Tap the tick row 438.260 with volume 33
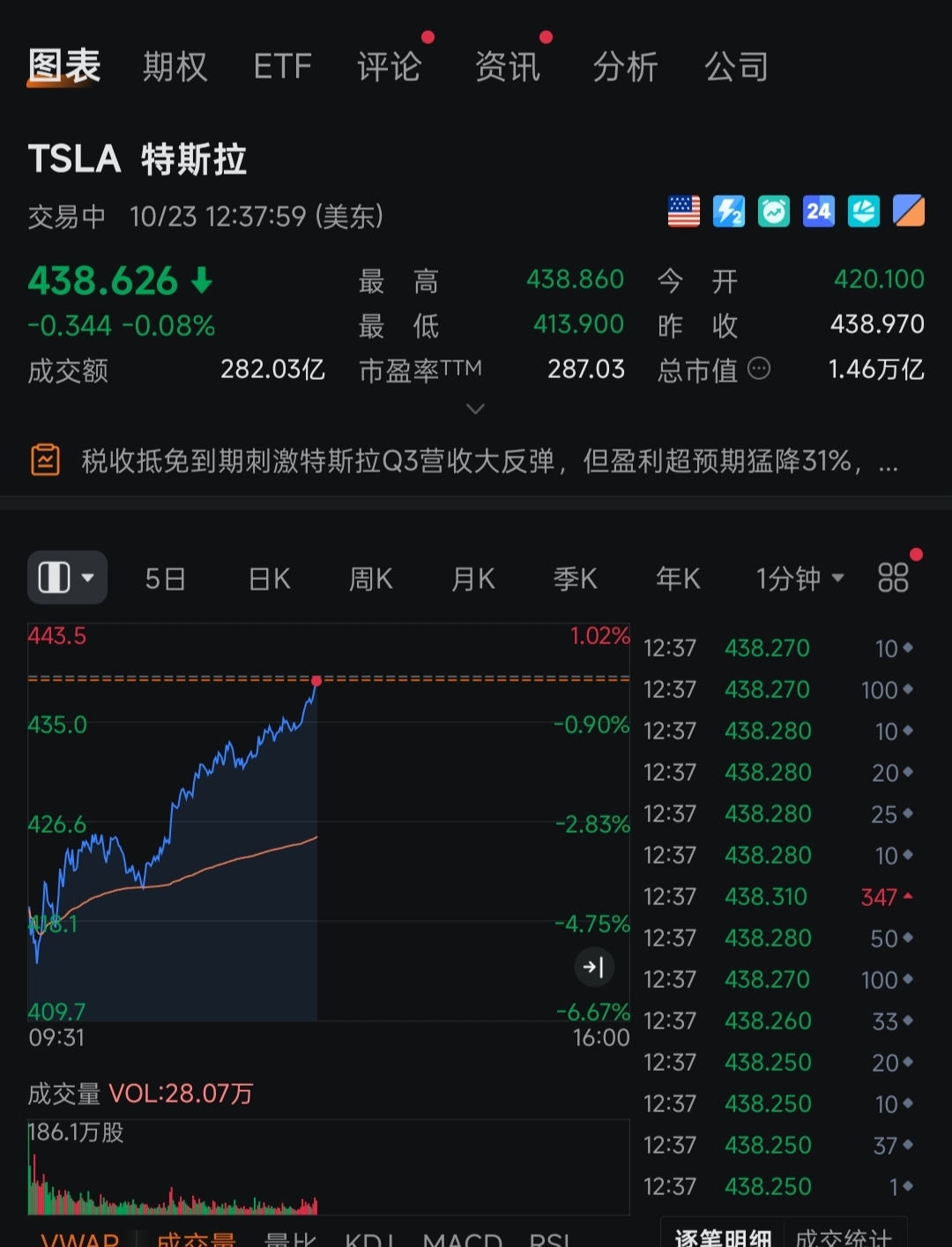Screen dimensions: 952x1247 (x=778, y=1021)
